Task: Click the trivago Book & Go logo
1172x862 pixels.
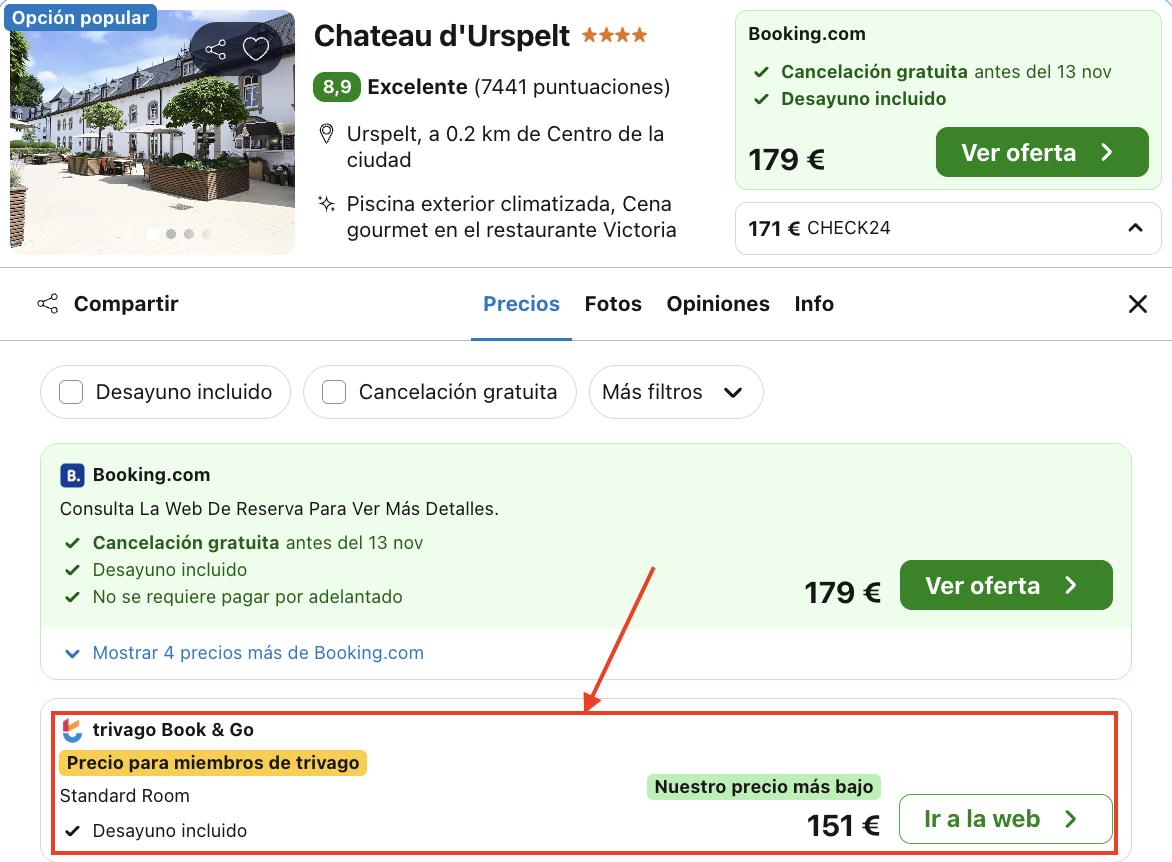Action: tap(72, 730)
